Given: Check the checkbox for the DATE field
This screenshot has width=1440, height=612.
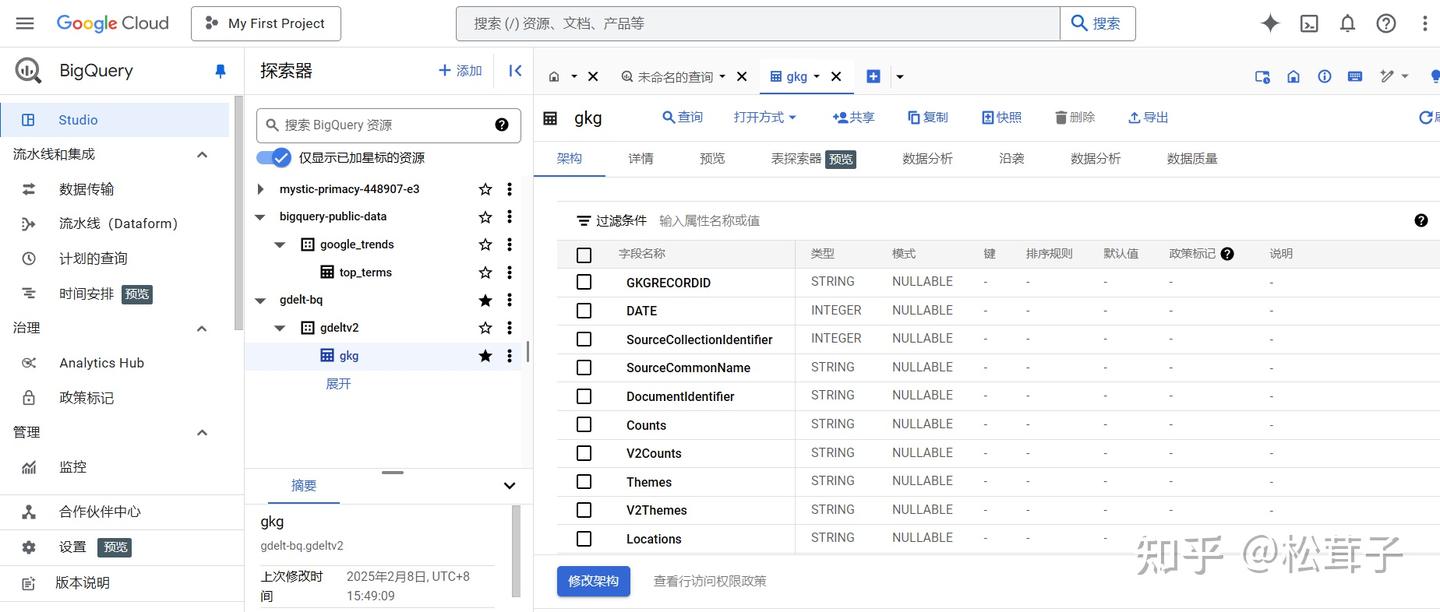Looking at the screenshot, I should 584,310.
